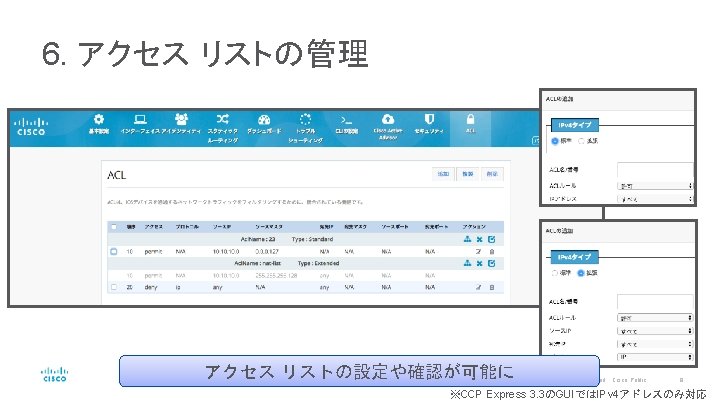Select 拡張 radio in the extended-type ACL dialog
The image size is (720, 405).
[581, 273]
